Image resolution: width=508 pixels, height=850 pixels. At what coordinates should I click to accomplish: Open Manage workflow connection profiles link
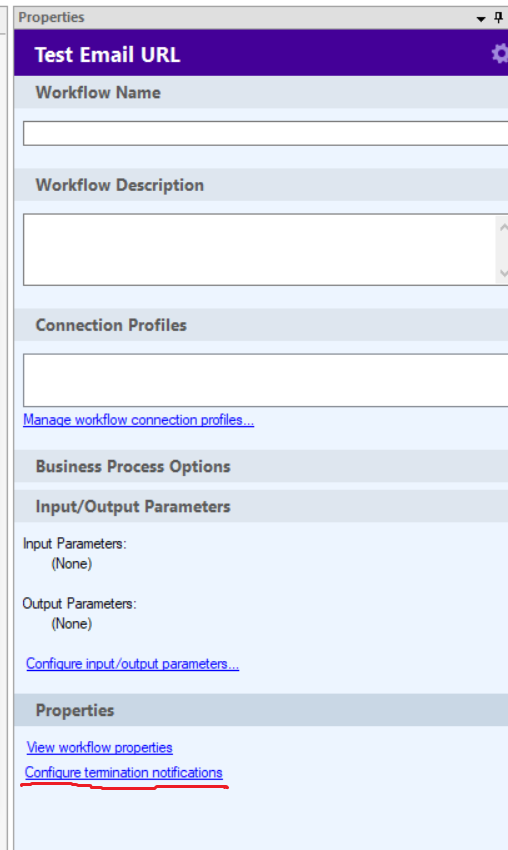[138, 420]
